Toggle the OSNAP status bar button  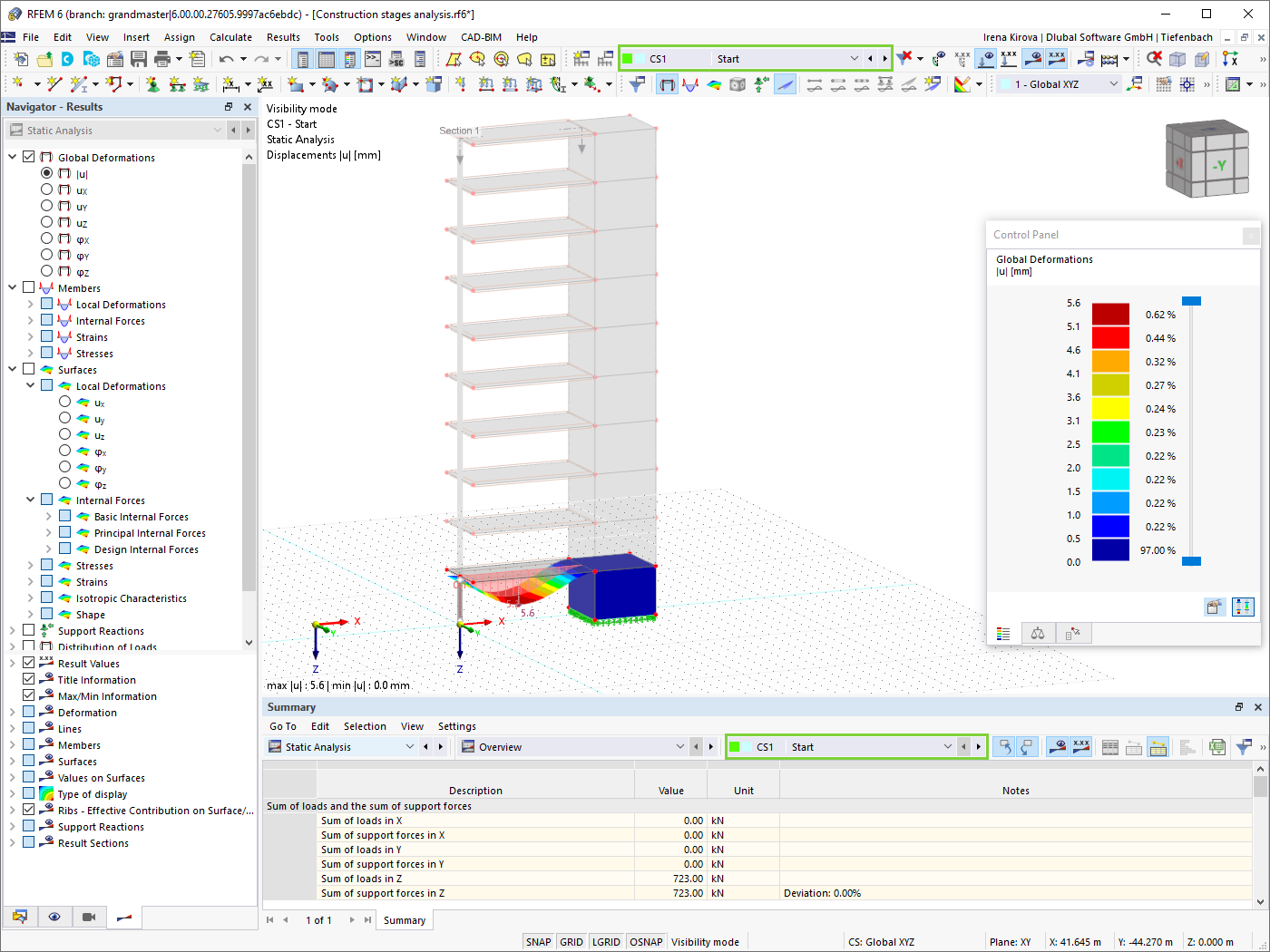[x=646, y=942]
